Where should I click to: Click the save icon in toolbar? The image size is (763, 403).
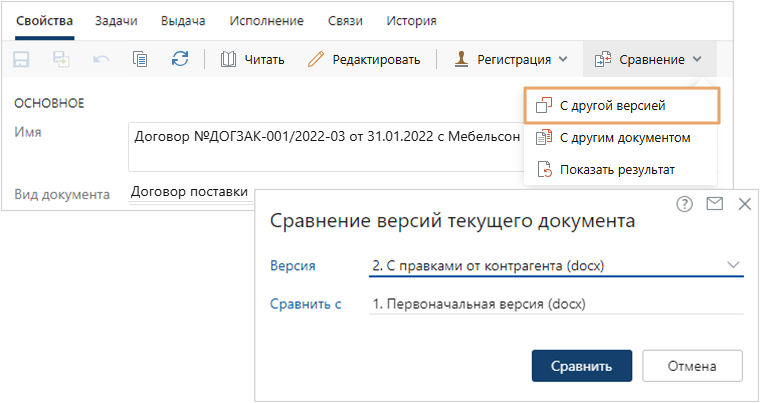click(x=22, y=59)
